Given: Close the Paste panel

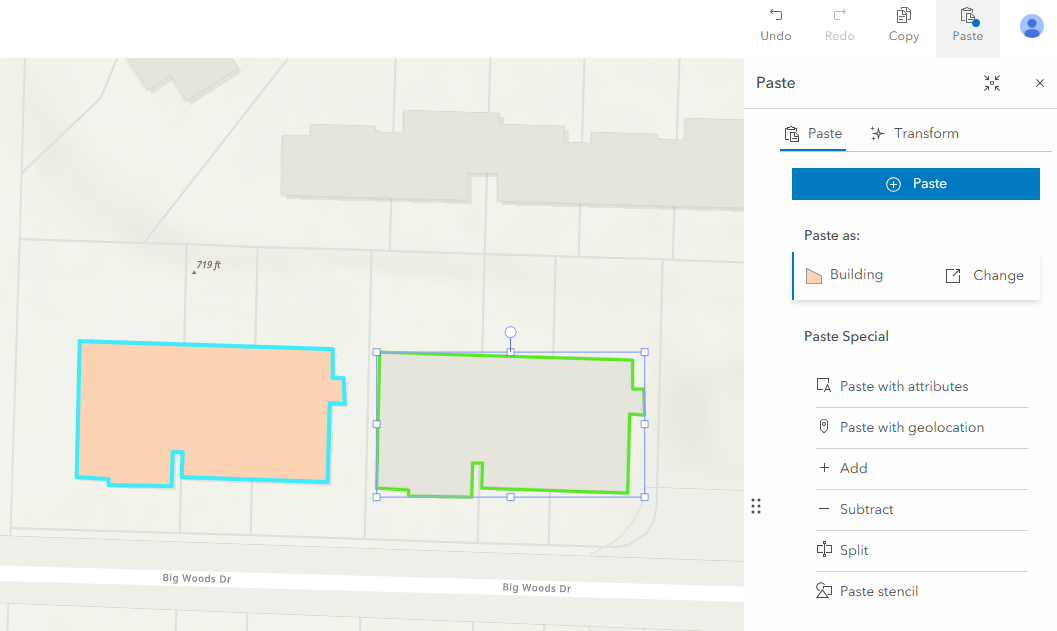Looking at the screenshot, I should 1039,83.
